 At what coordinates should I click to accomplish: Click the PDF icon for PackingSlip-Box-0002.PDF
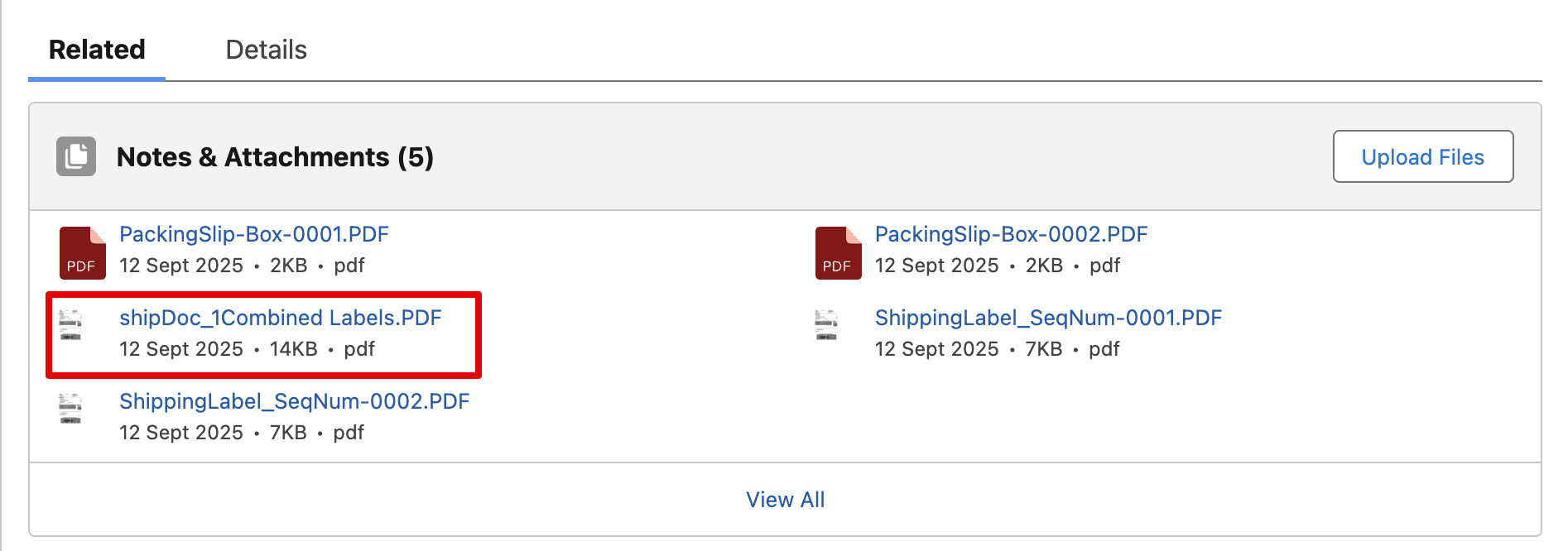(838, 252)
